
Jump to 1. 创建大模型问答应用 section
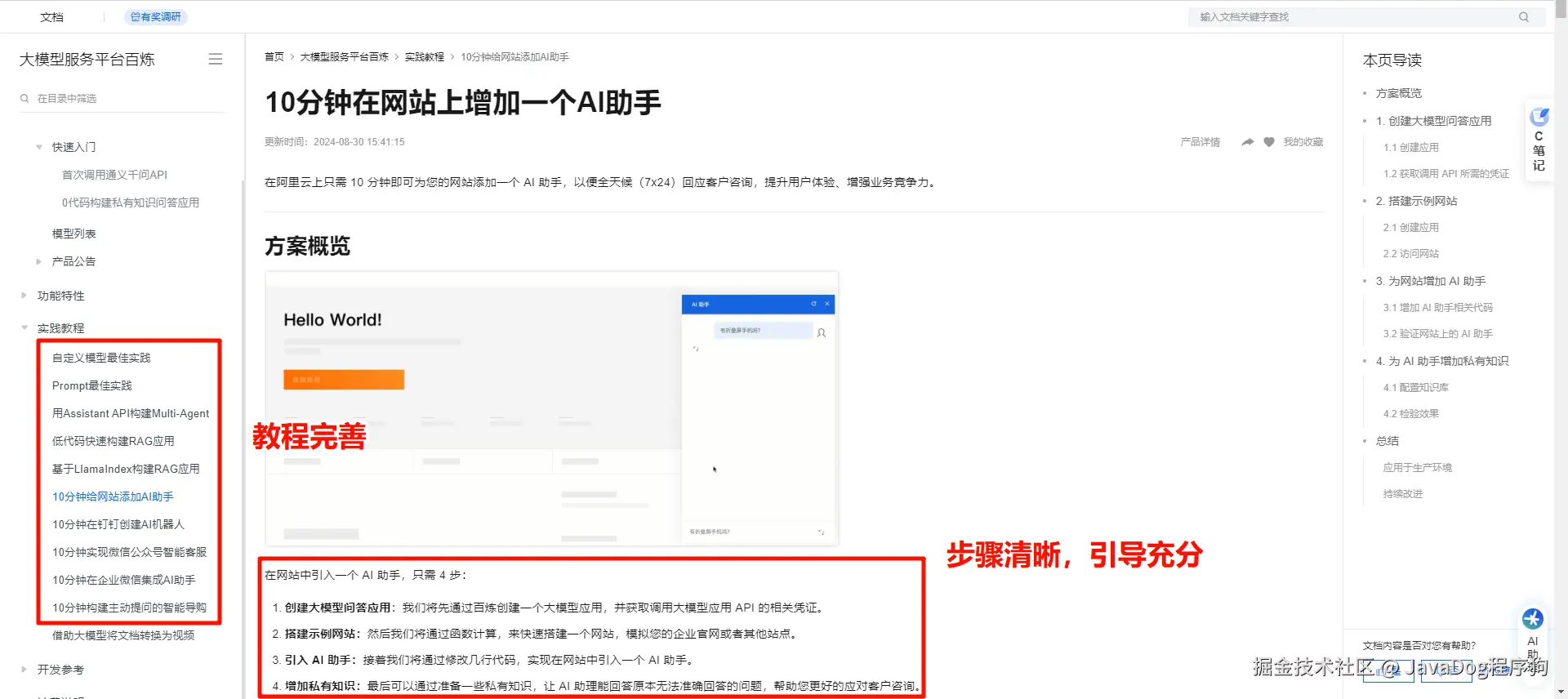pyautogui.click(x=1433, y=121)
